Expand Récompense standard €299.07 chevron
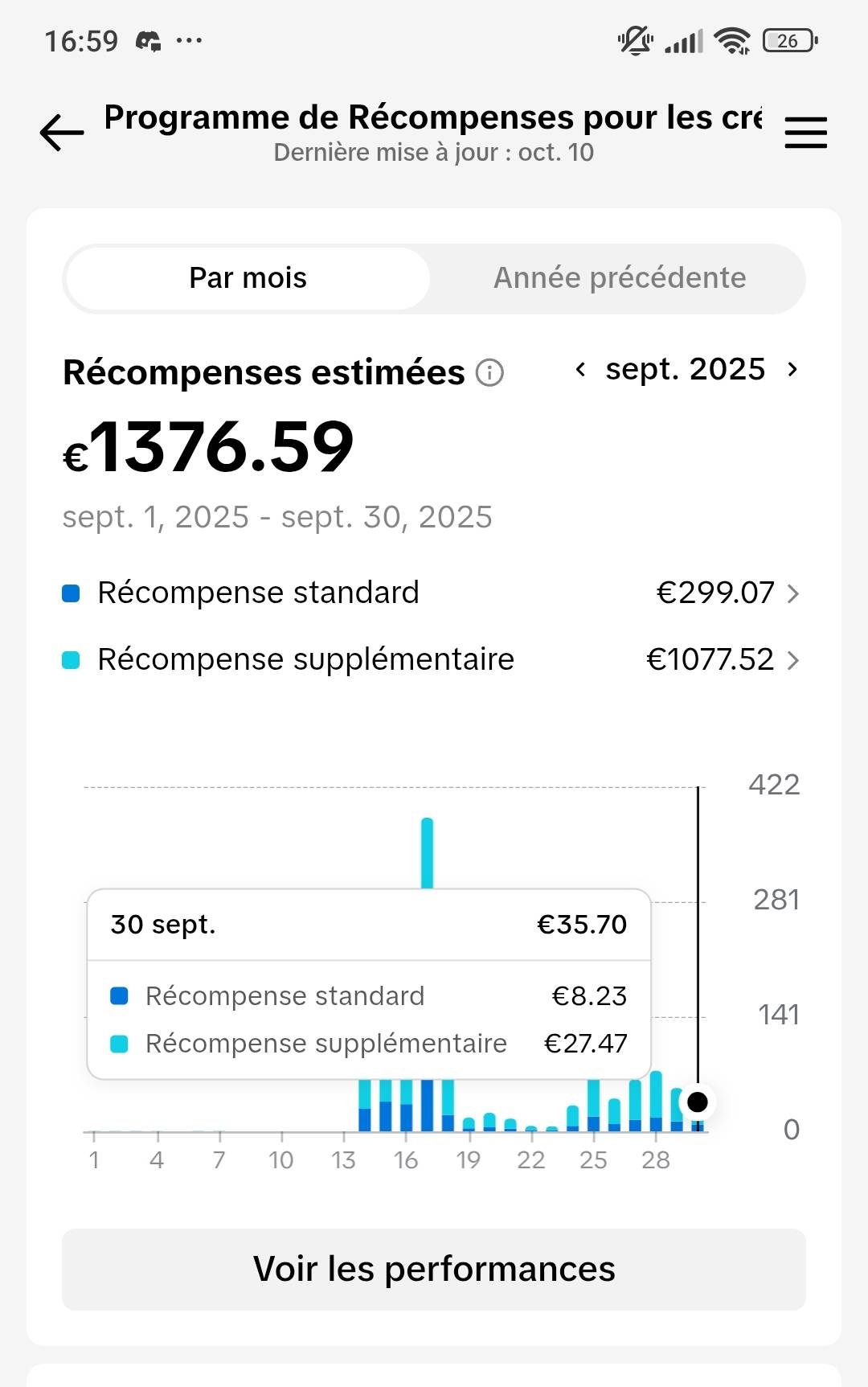This screenshot has width=868, height=1387. click(793, 594)
